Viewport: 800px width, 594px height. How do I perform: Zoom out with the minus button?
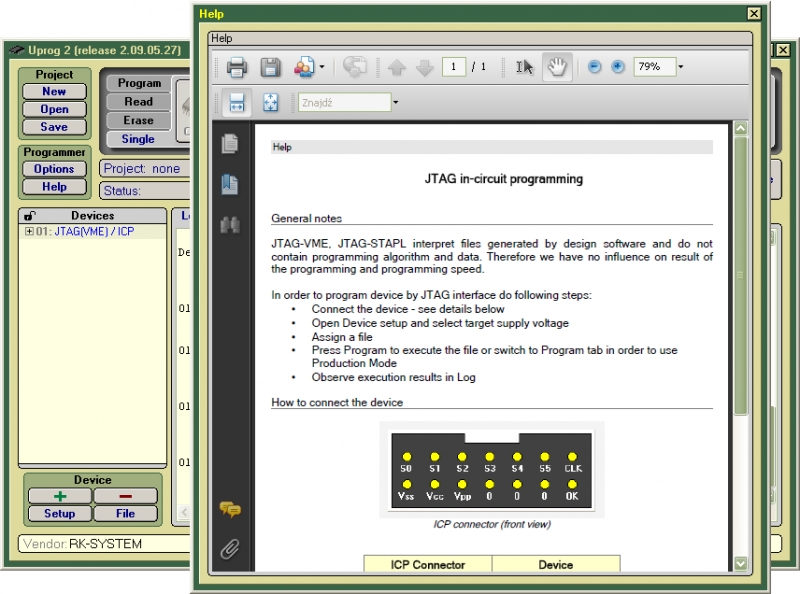(594, 66)
